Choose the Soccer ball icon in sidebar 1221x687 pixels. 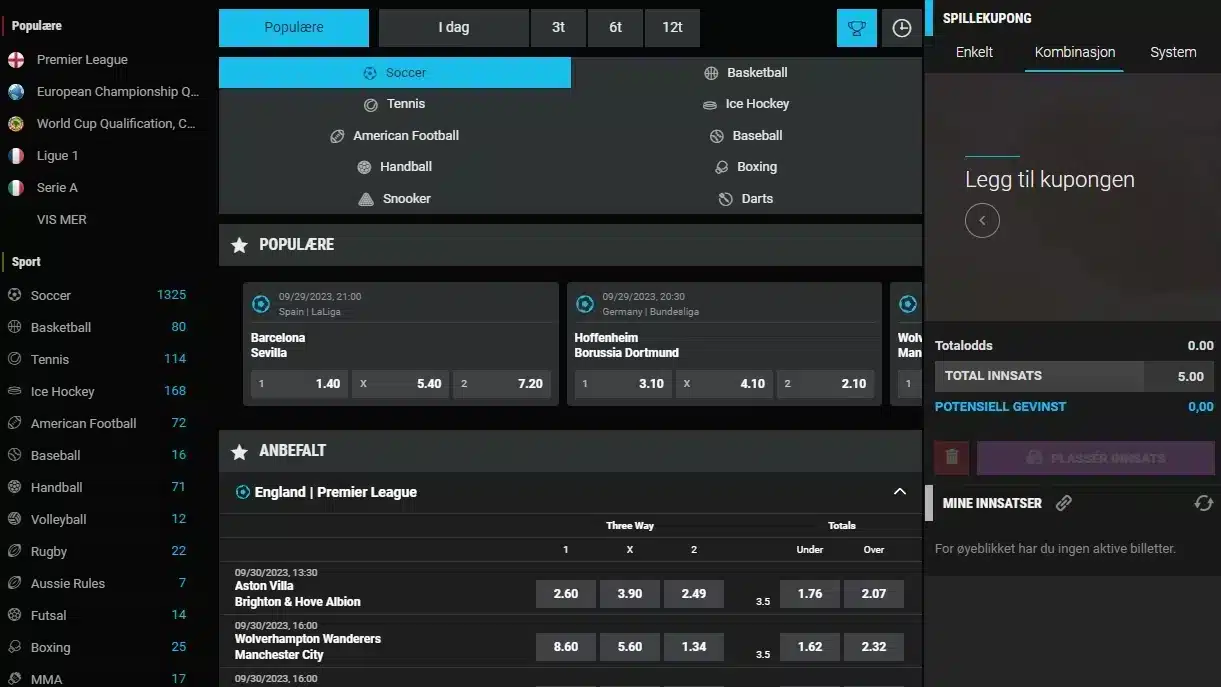[x=14, y=295]
